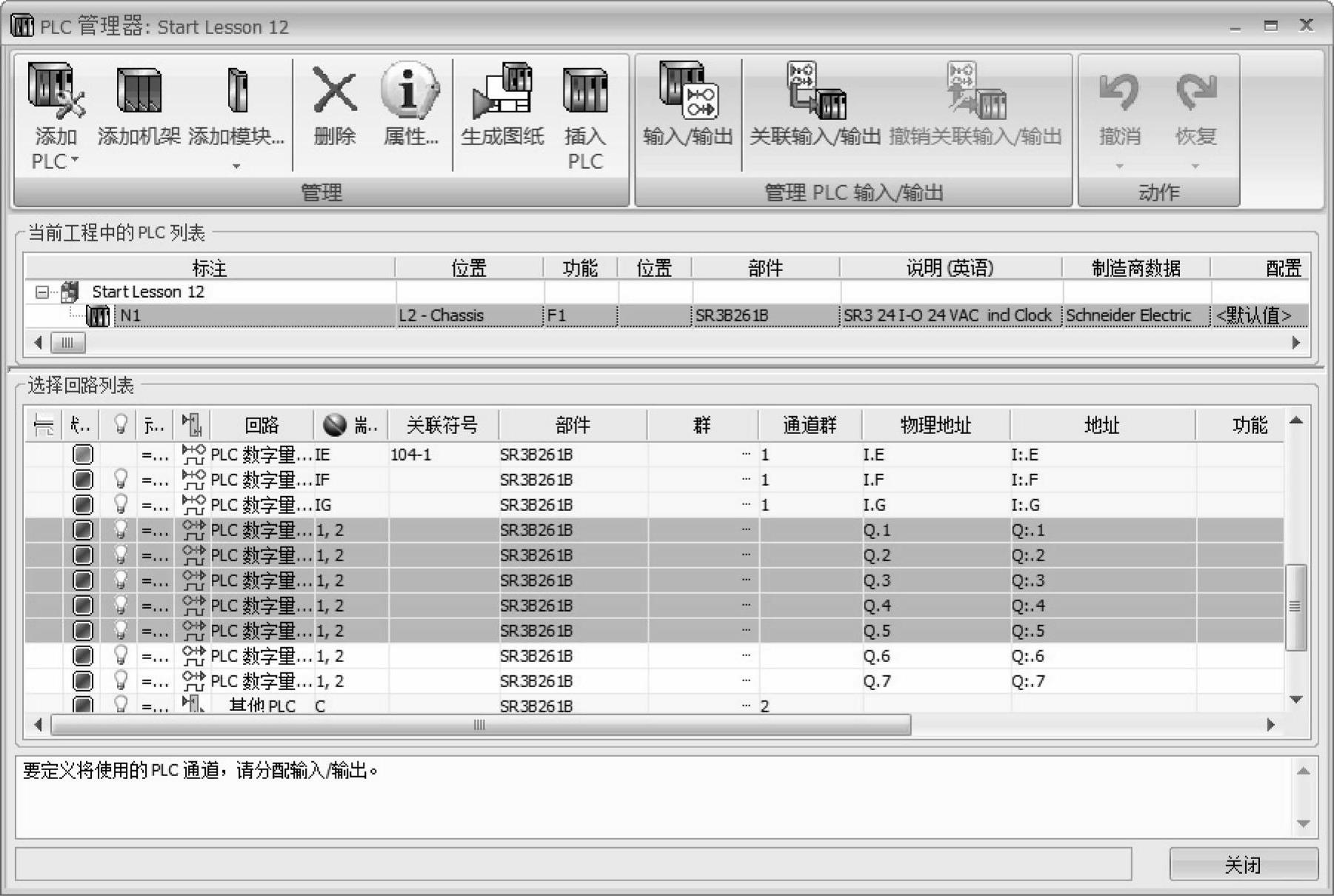Click the Start Lesson 12 project icon

pos(70,292)
